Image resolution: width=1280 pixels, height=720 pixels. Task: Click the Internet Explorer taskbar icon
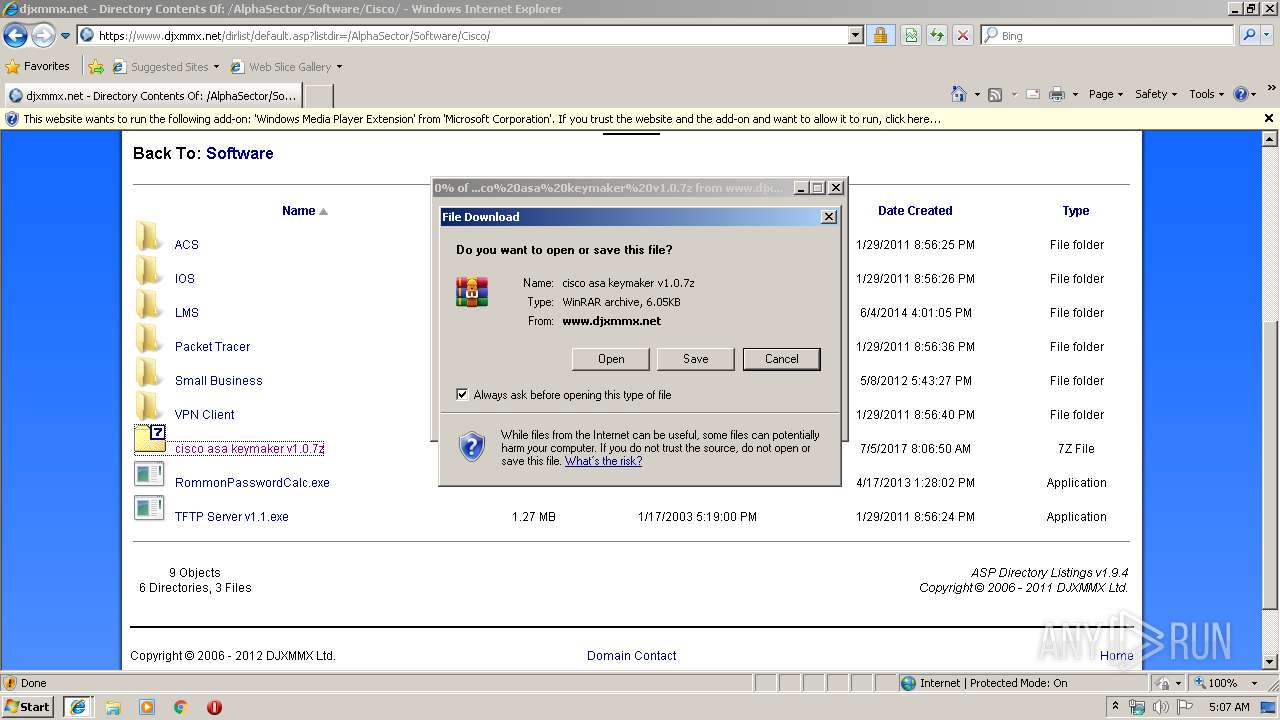(x=78, y=707)
